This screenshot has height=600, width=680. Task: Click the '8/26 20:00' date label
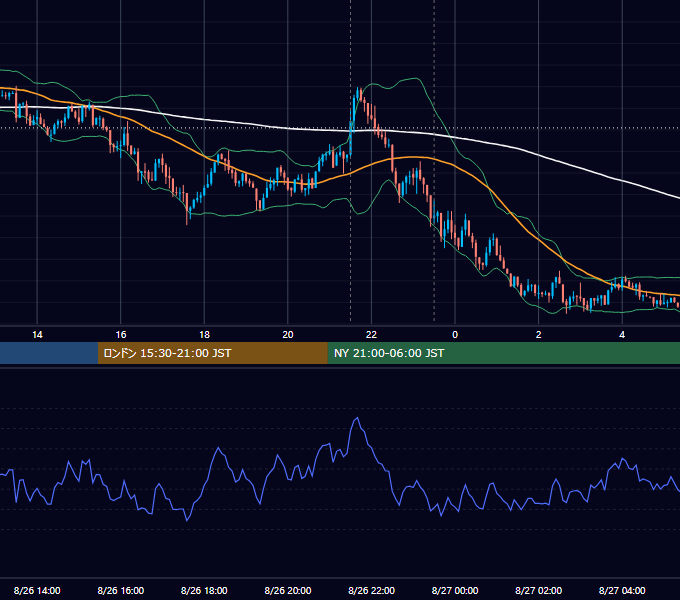click(x=288, y=590)
